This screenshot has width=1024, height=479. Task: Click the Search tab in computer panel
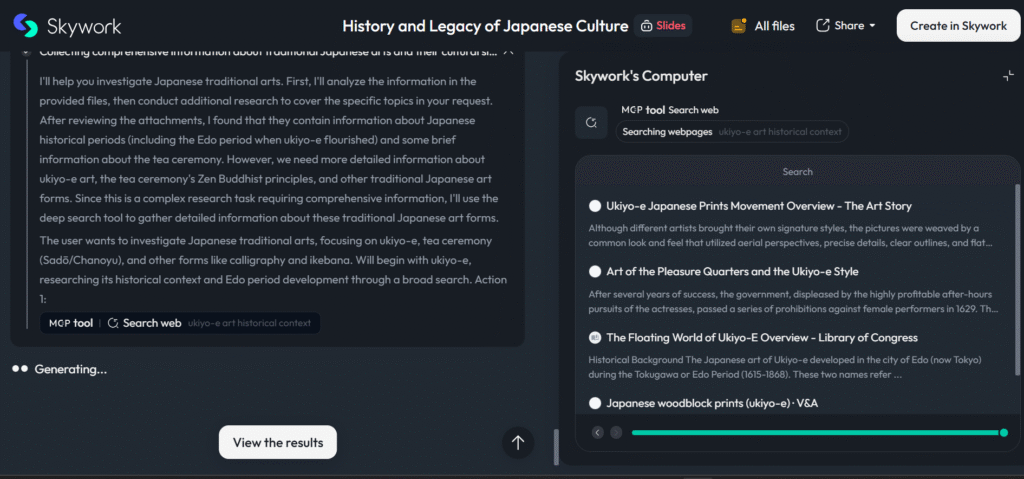[x=797, y=172]
